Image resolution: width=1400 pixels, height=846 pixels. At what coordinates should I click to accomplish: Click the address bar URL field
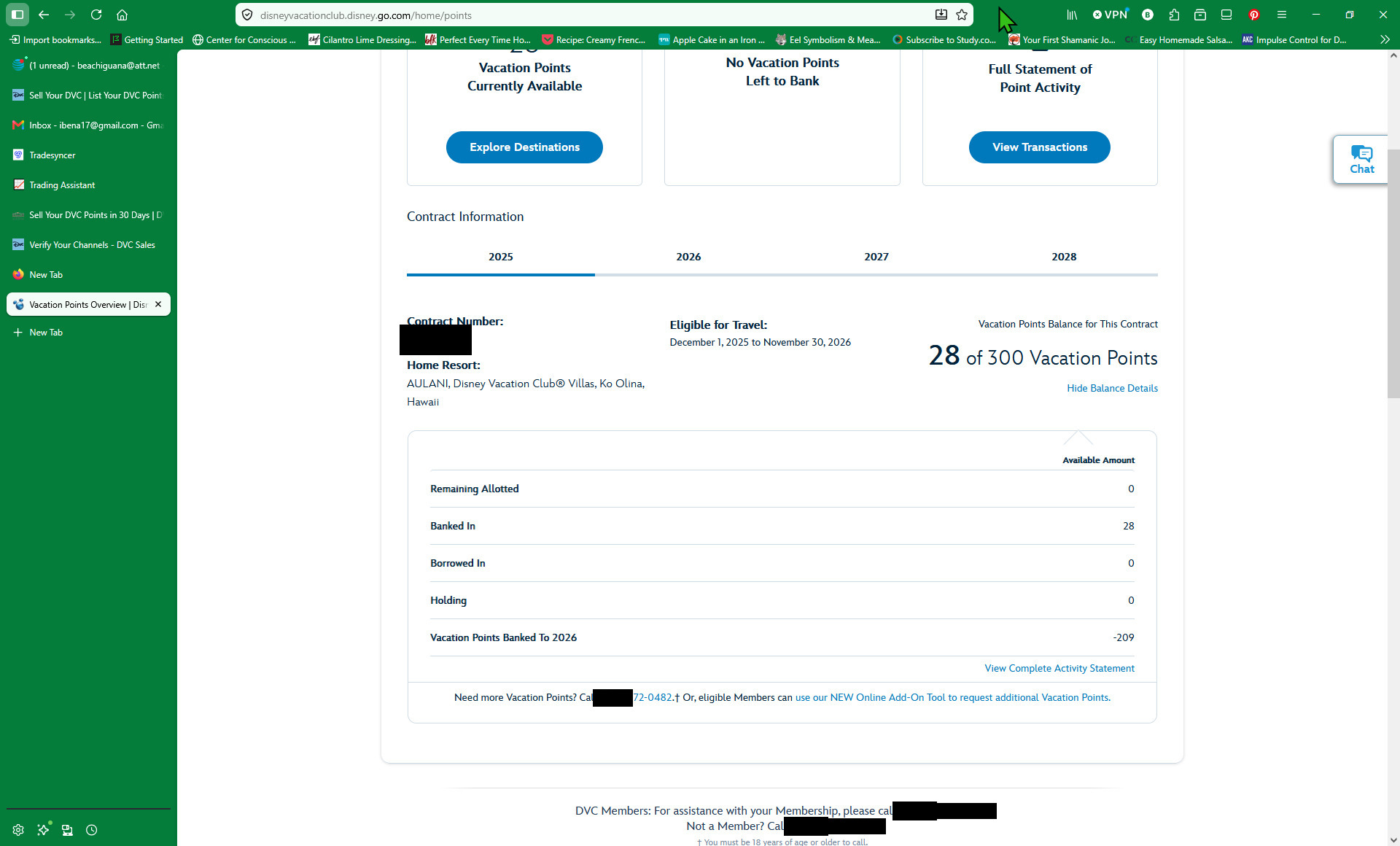click(594, 15)
